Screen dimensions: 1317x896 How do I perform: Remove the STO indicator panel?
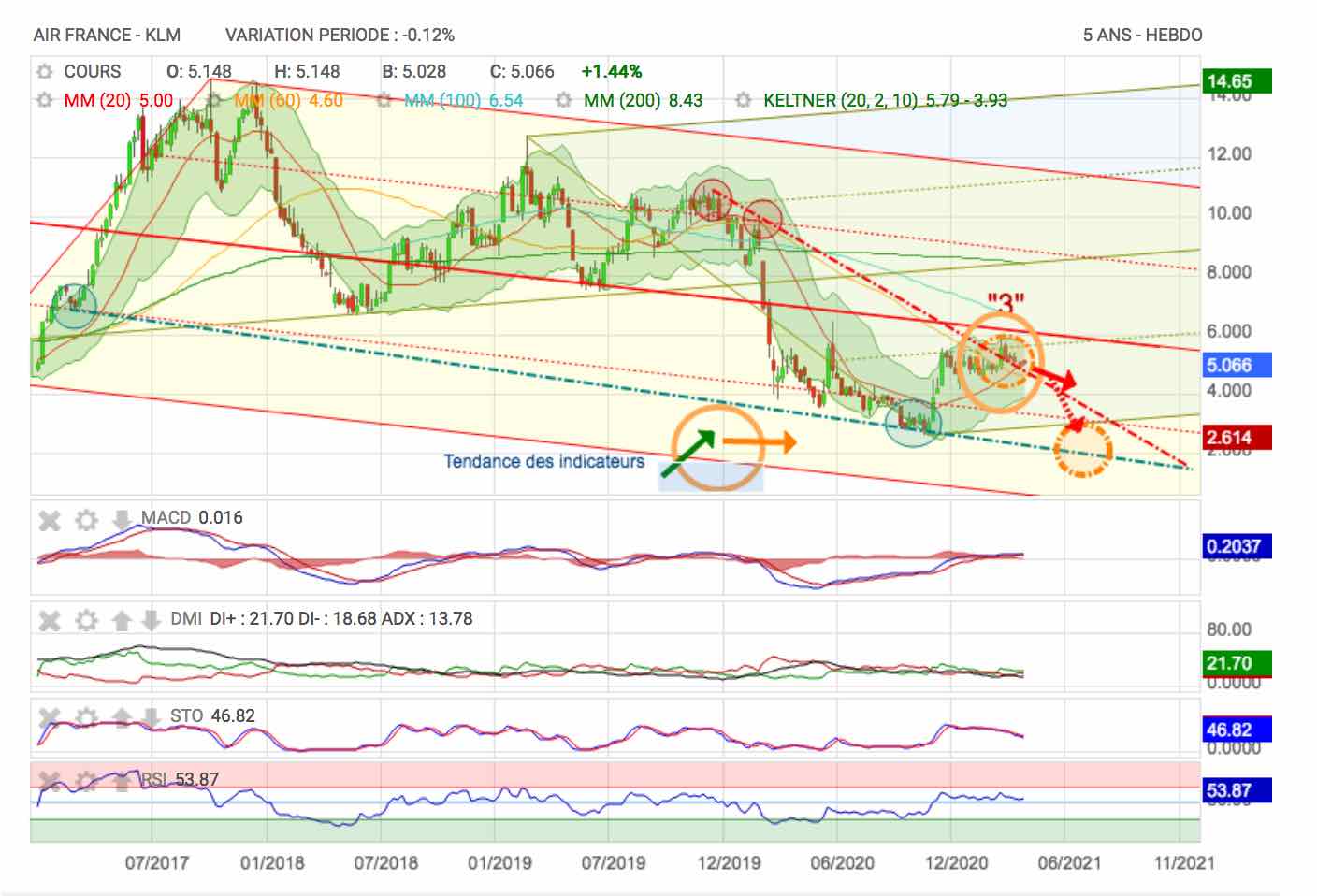coord(50,718)
